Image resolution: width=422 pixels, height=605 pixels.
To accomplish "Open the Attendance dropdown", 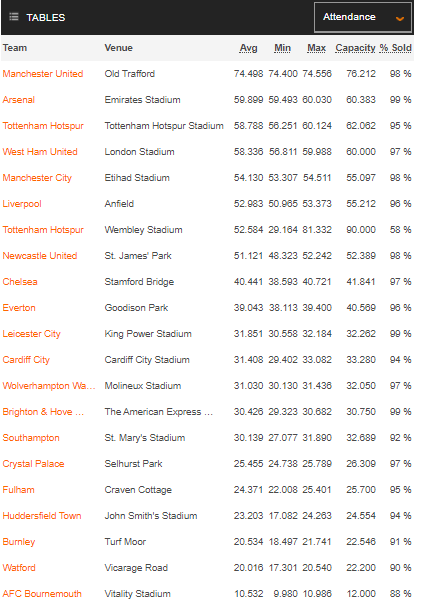I will pyautogui.click(x=363, y=17).
